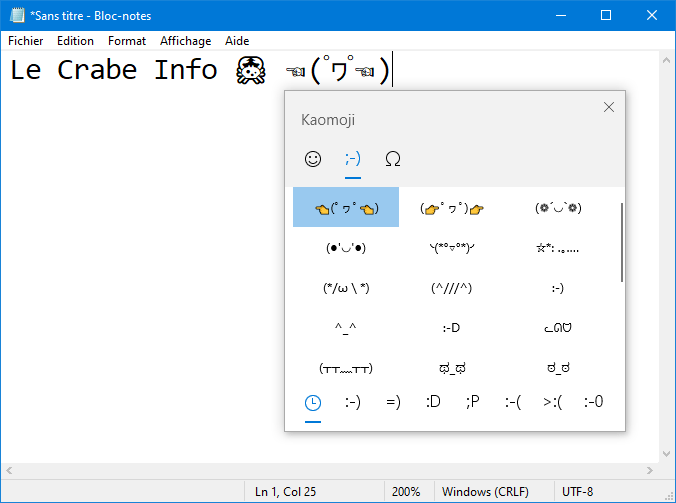Screen dimensions: 676x503
Task: Click the Notepad scroll up arrow
Action: 667,60
